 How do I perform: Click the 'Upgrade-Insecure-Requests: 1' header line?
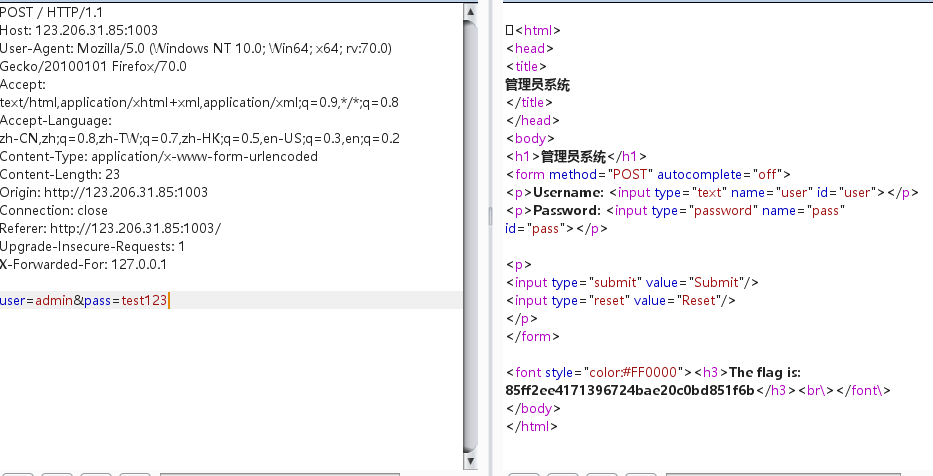tap(92, 246)
